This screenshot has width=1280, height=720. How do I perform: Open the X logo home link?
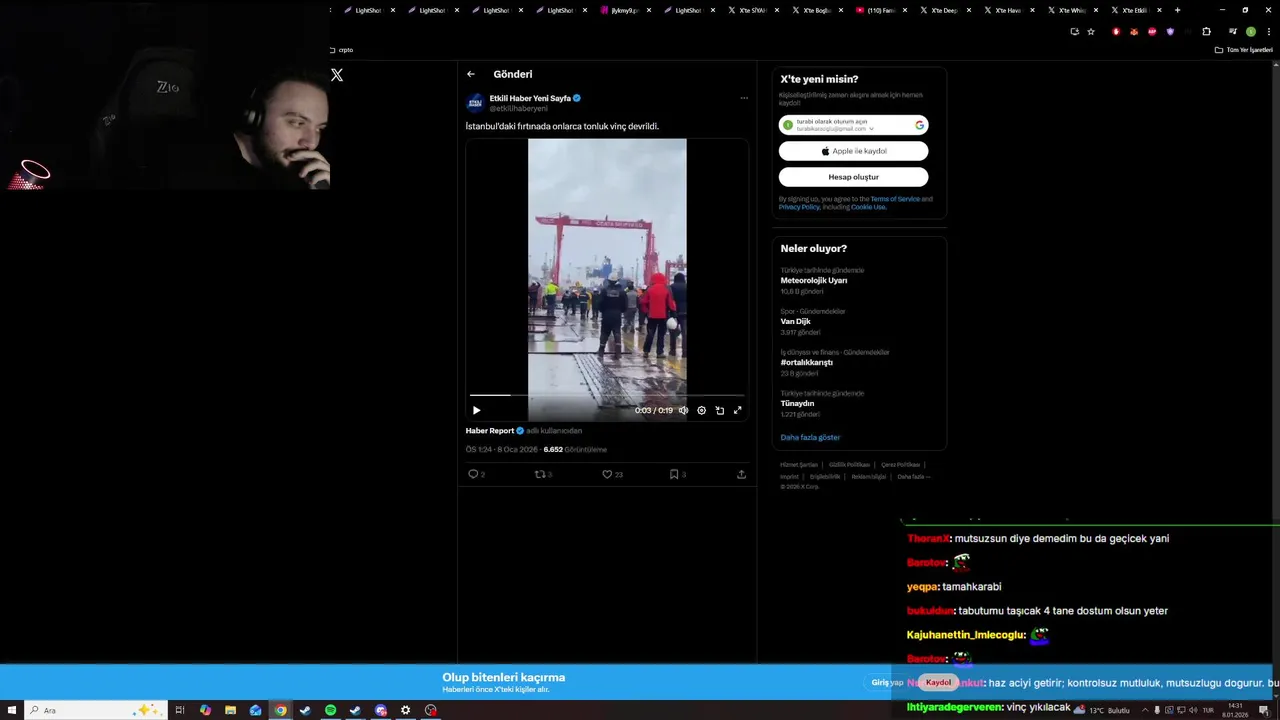tap(337, 75)
